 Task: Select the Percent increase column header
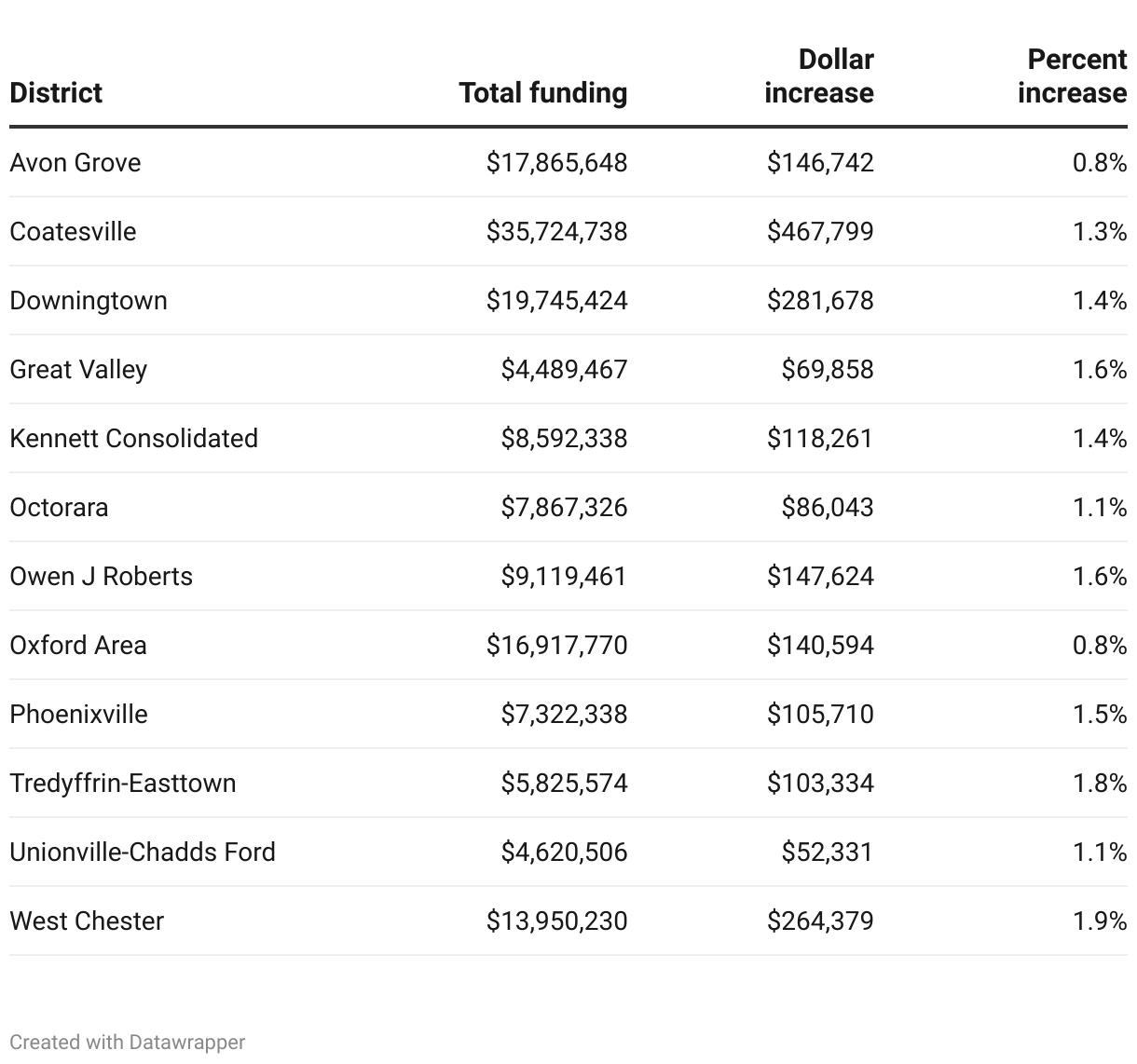coord(1072,76)
